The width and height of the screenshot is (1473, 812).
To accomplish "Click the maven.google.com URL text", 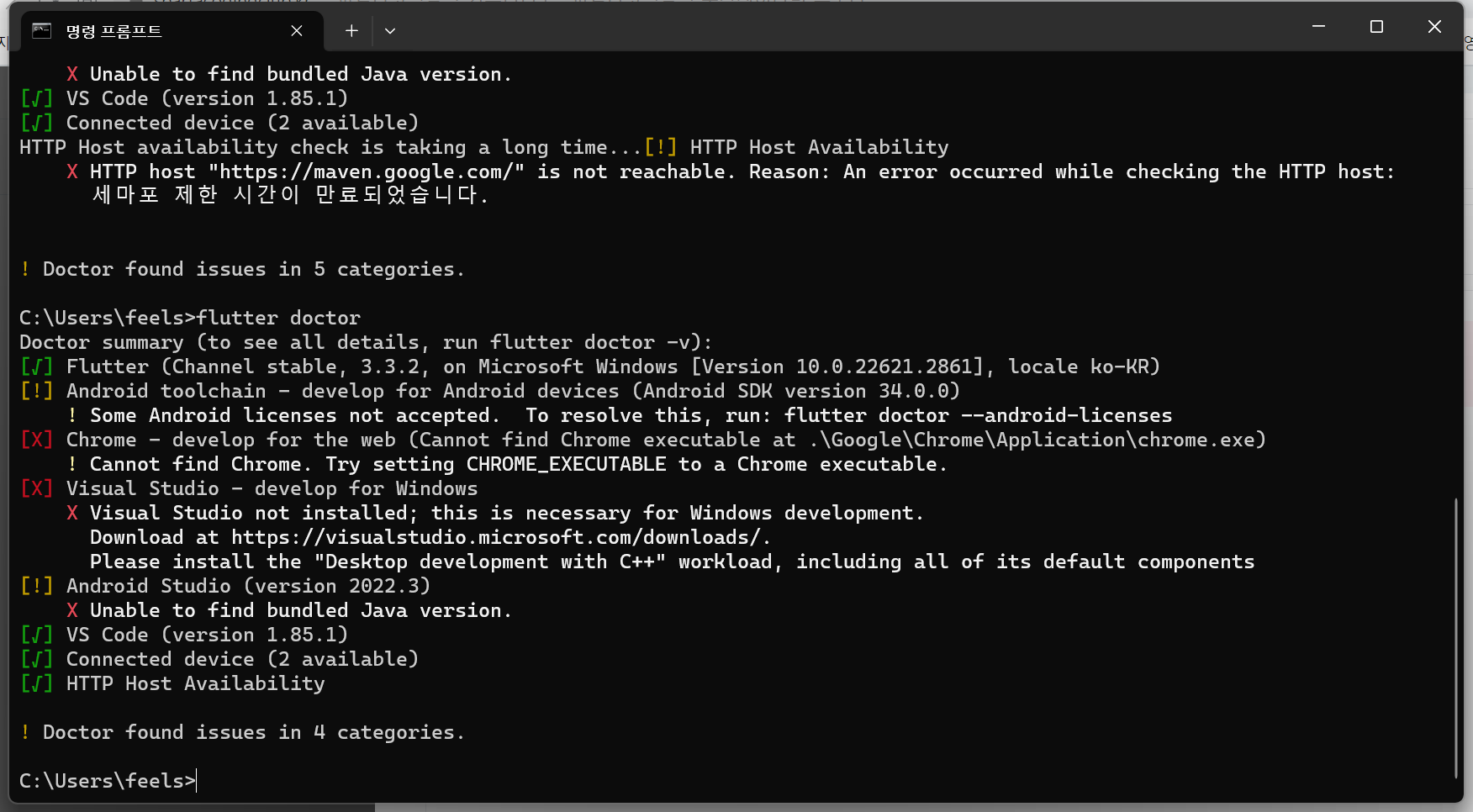I will click(367, 171).
